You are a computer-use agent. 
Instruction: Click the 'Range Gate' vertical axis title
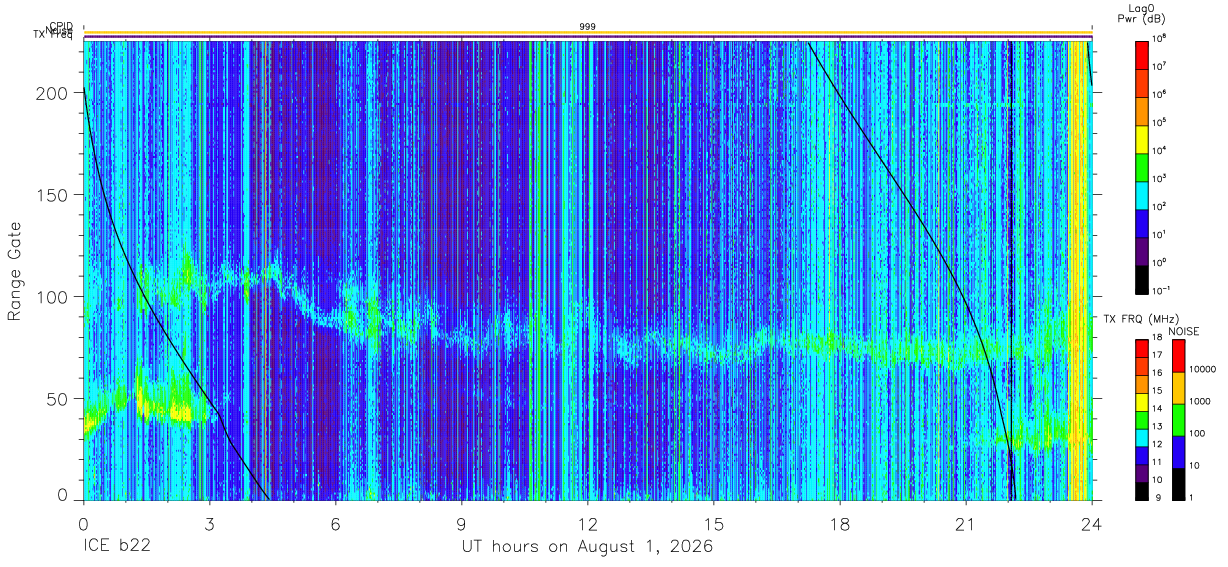(x=15, y=272)
